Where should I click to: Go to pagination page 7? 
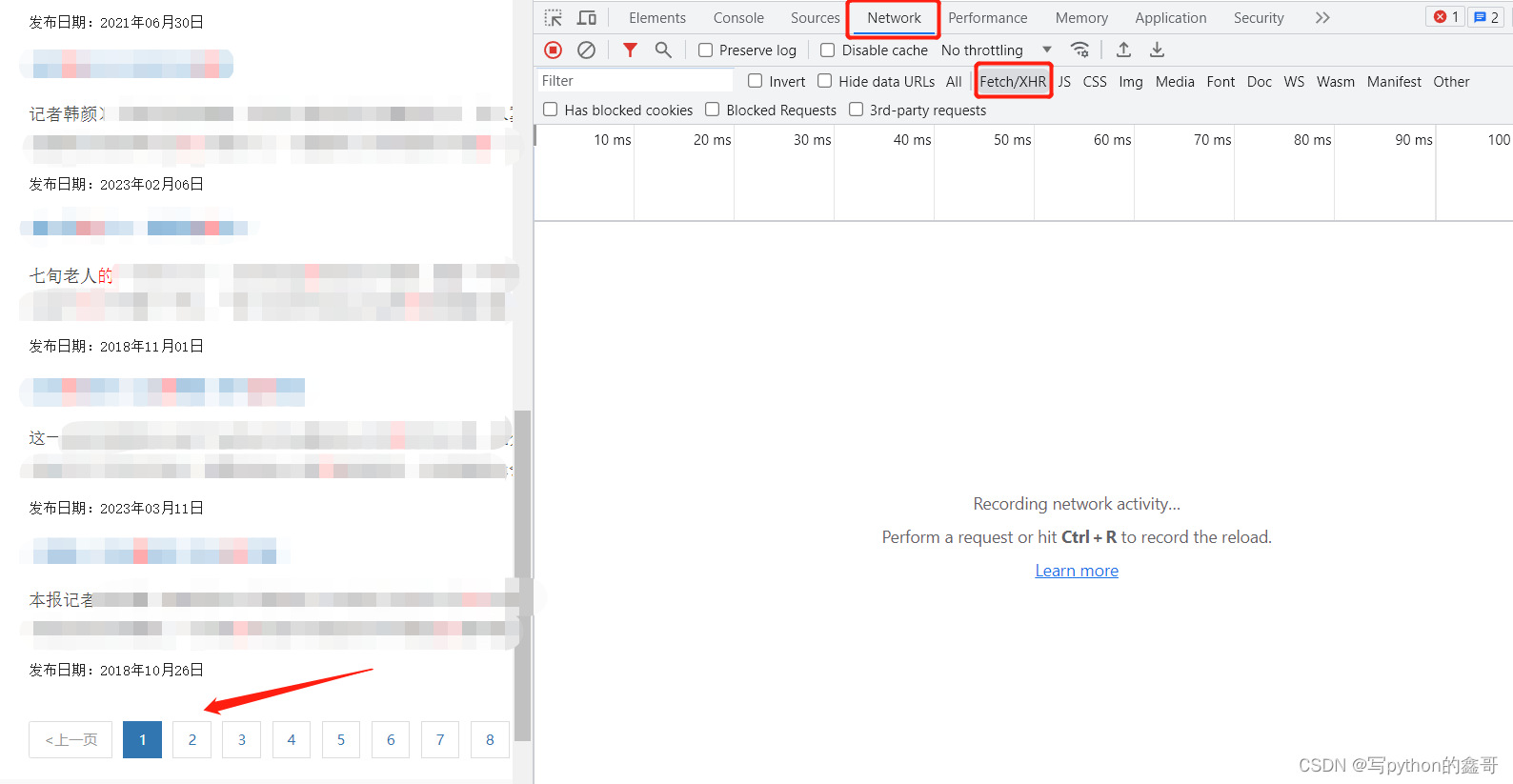point(440,740)
